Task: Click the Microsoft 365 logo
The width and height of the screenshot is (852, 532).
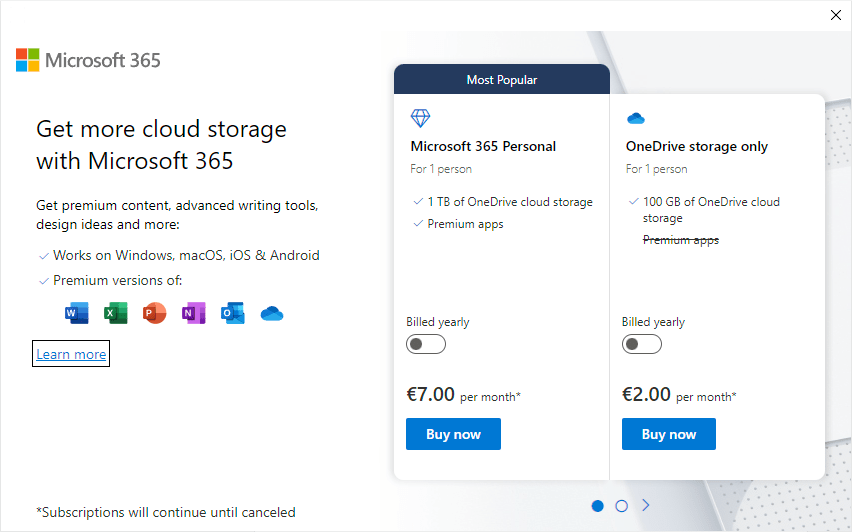Action: (88, 60)
